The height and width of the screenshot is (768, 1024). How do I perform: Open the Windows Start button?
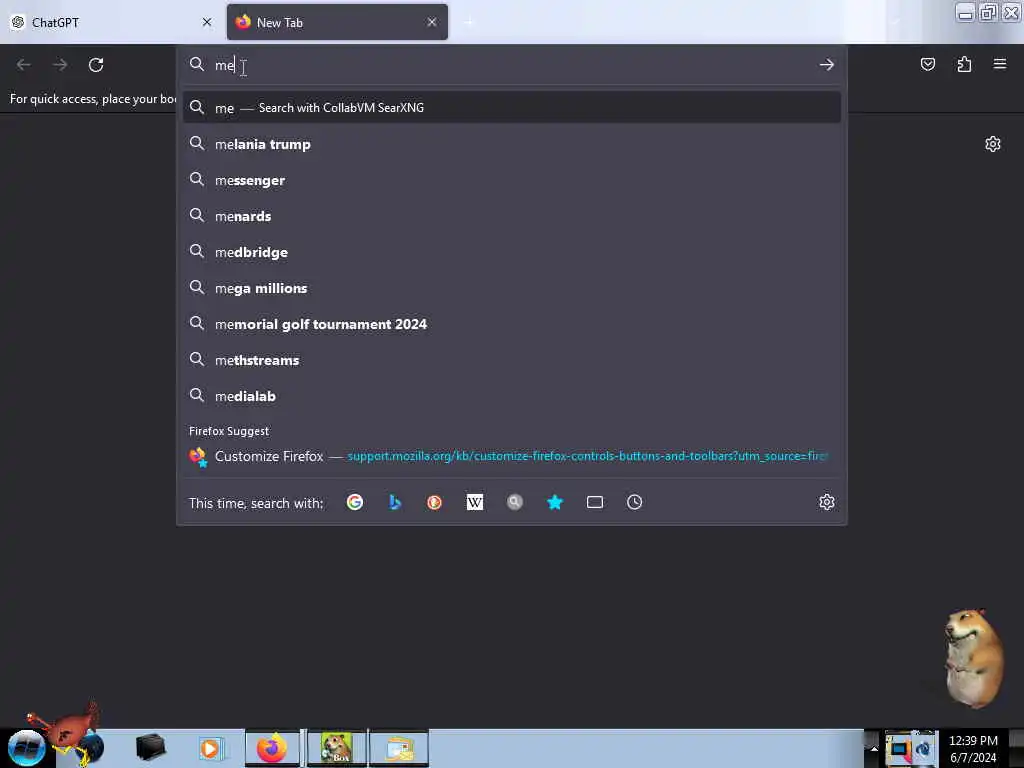point(27,748)
